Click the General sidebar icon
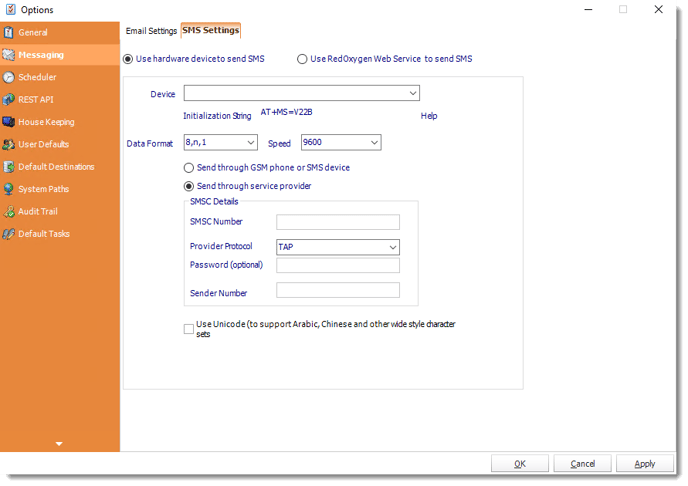The height and width of the screenshot is (486, 688). coord(8,32)
